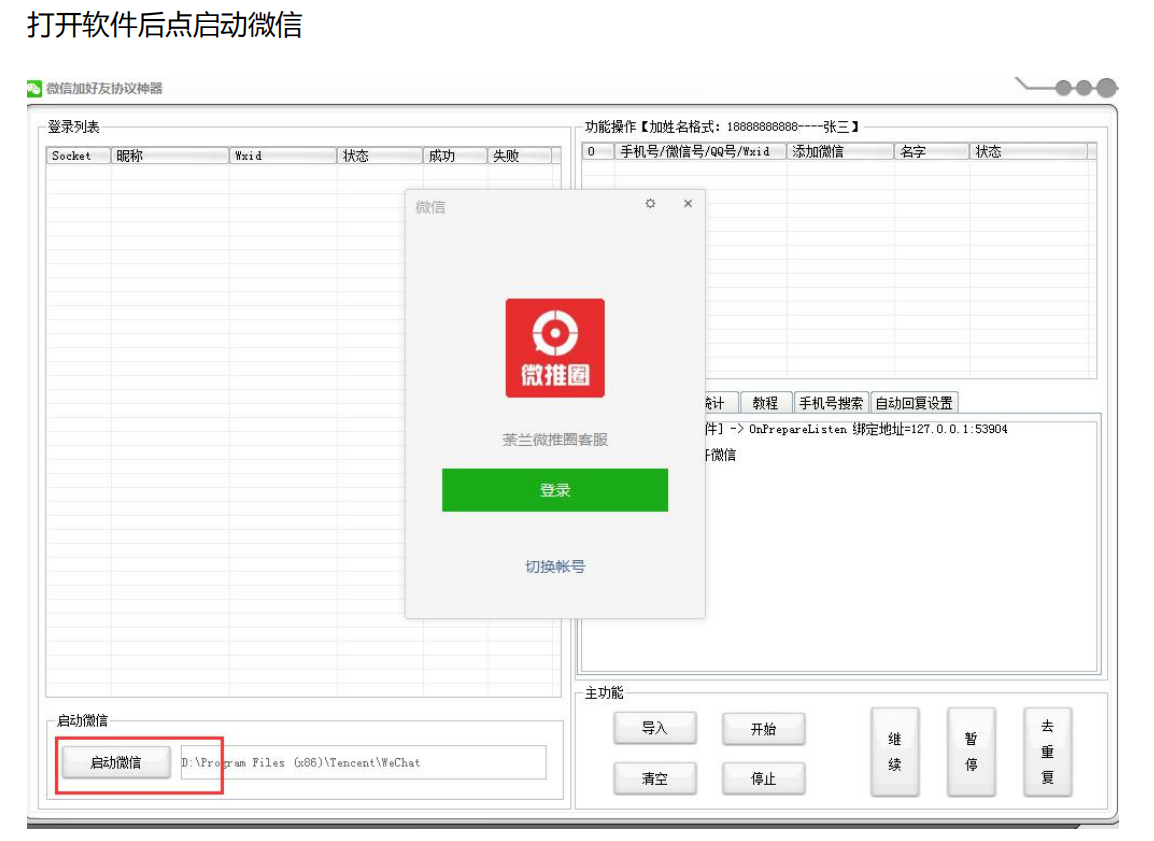Close the WeChat login dialog
This screenshot has width=1154, height=841.
pyautogui.click(x=687, y=203)
